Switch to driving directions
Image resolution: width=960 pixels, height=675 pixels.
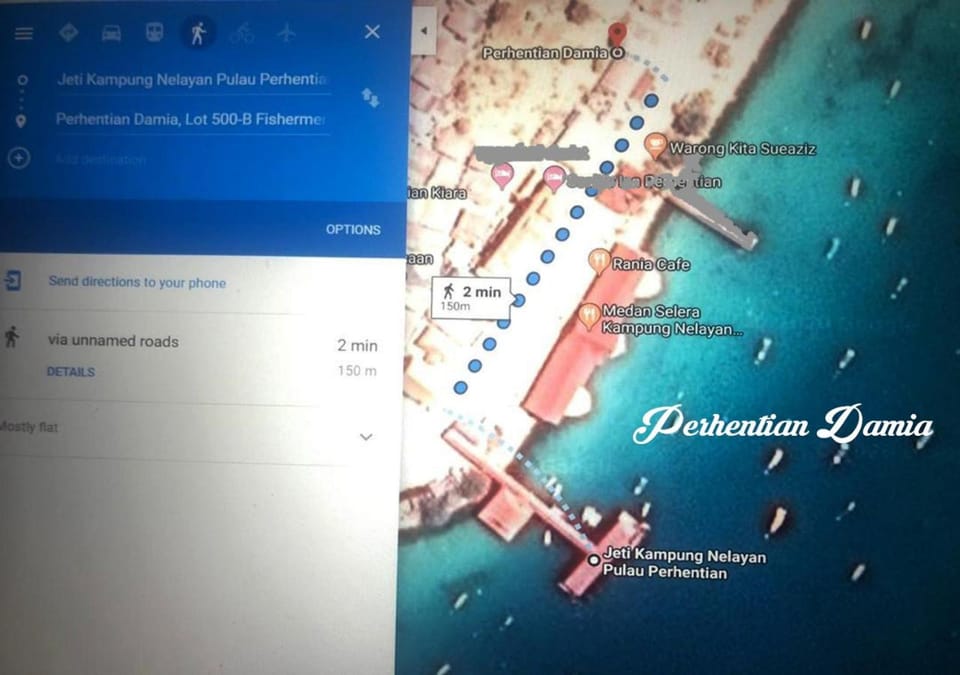pos(111,33)
